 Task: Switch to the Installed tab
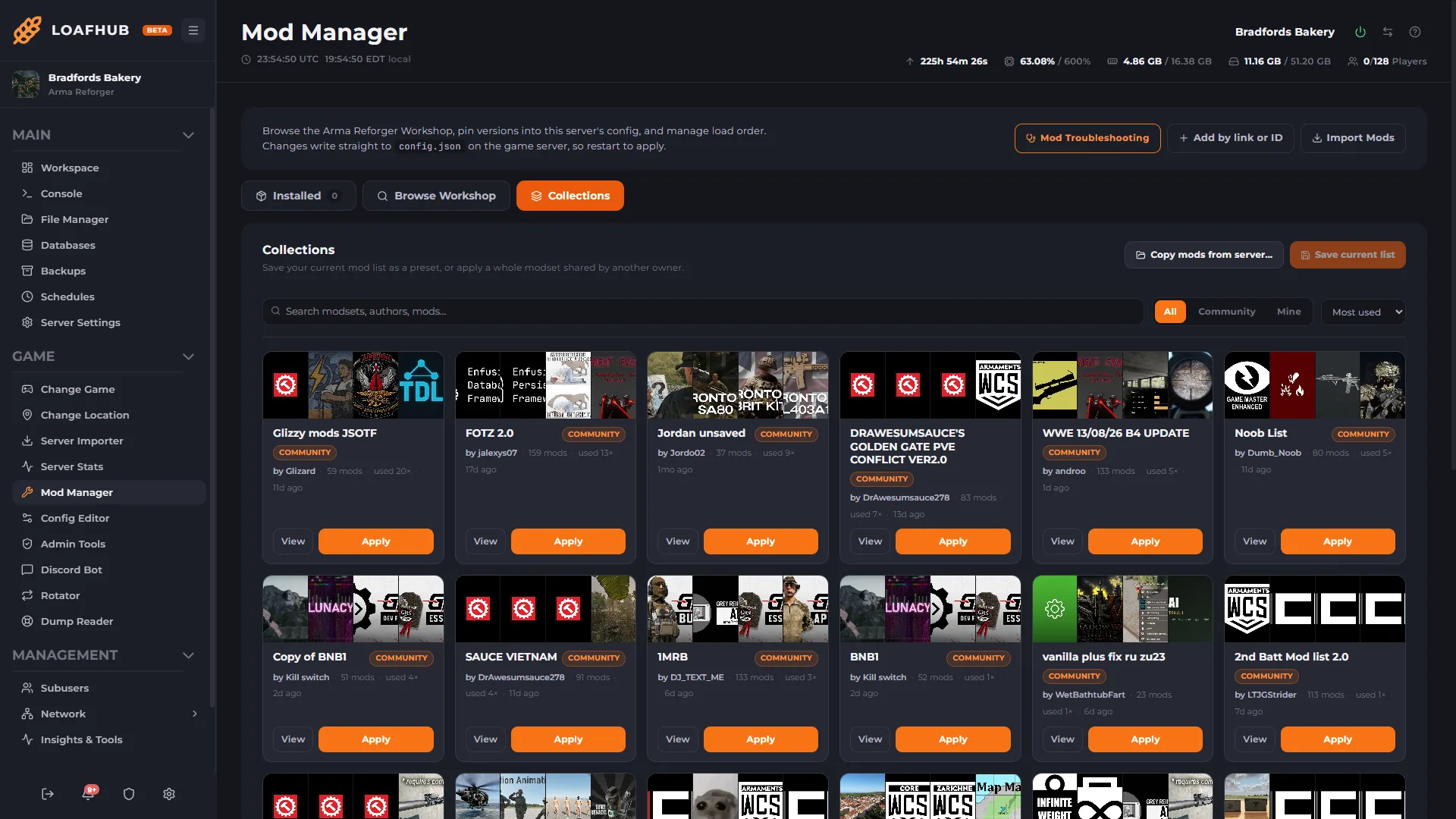pyautogui.click(x=299, y=196)
